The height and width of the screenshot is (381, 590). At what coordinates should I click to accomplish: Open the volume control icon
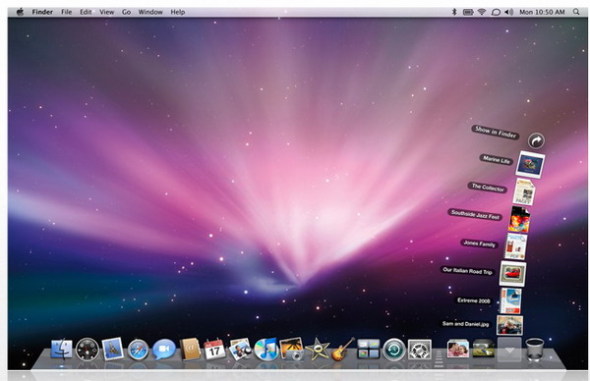pyautogui.click(x=509, y=12)
